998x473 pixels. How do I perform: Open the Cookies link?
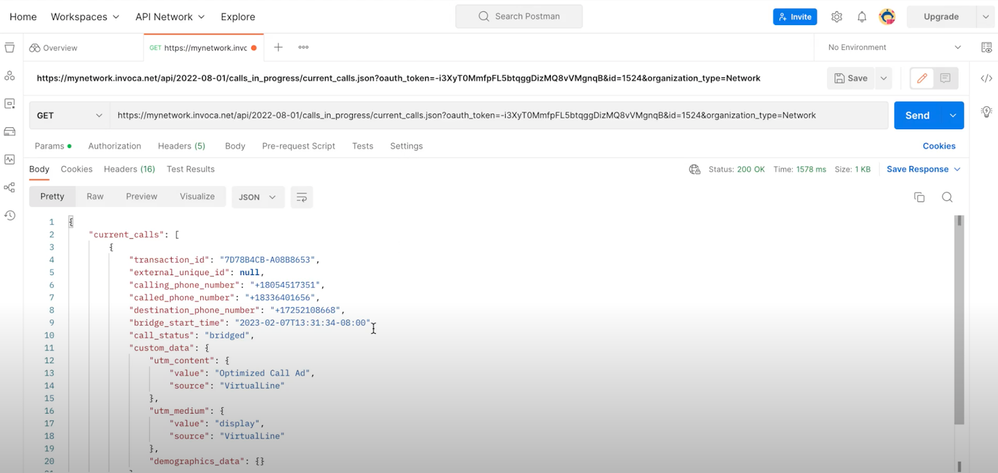click(939, 146)
